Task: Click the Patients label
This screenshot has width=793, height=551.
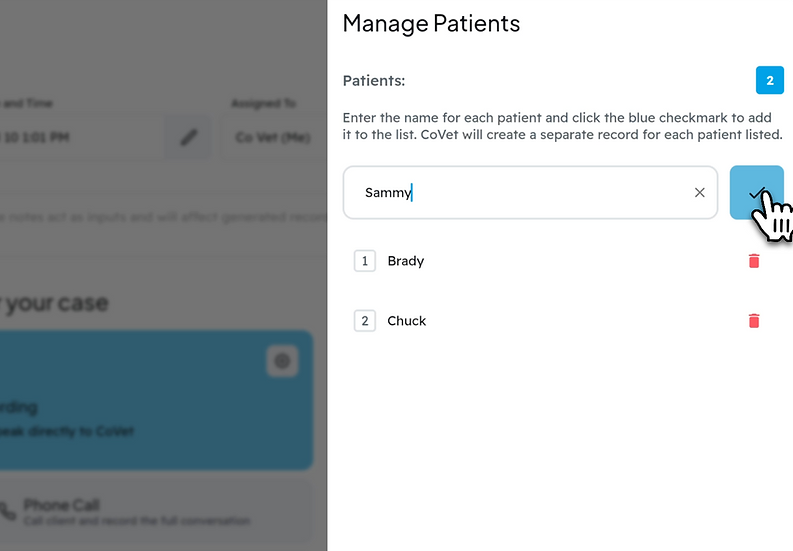Action: (x=374, y=80)
